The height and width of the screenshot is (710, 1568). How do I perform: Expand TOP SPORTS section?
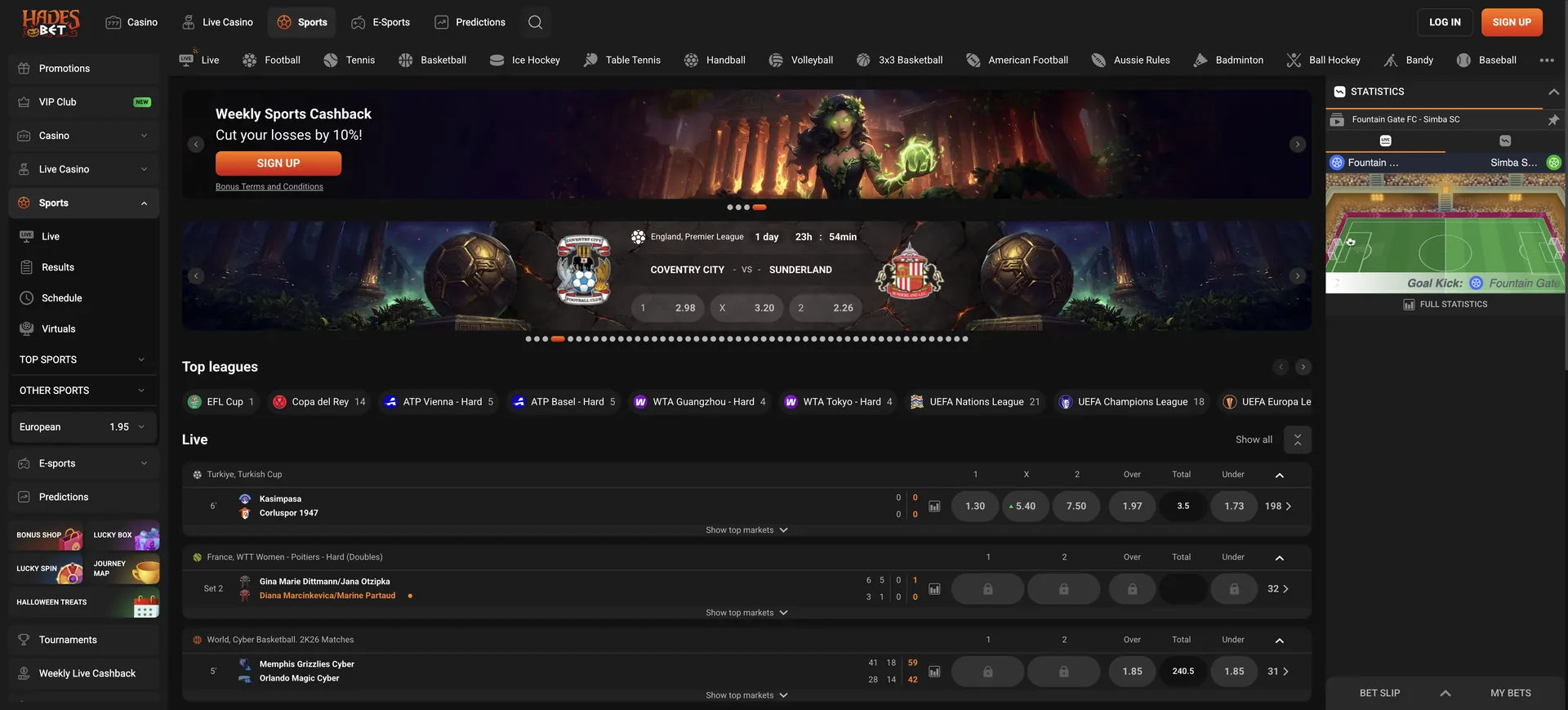pyautogui.click(x=84, y=359)
